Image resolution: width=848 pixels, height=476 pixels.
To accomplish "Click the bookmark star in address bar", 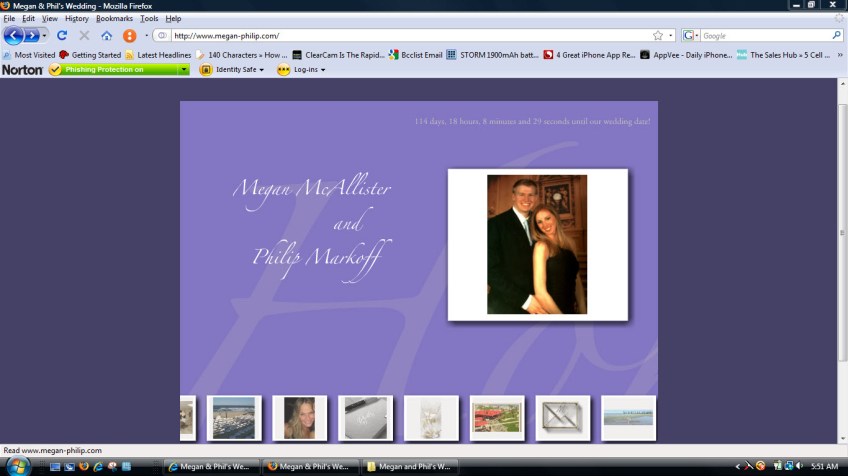I will [657, 36].
